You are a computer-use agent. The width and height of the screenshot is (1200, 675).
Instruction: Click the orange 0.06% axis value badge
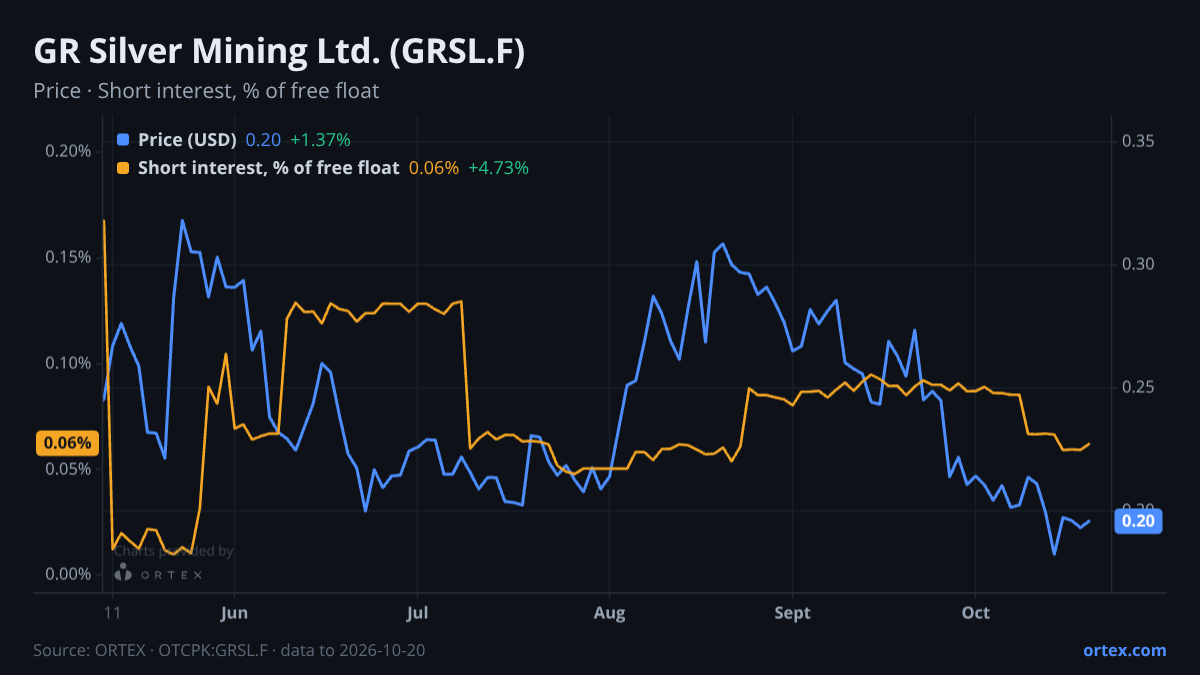coord(68,443)
